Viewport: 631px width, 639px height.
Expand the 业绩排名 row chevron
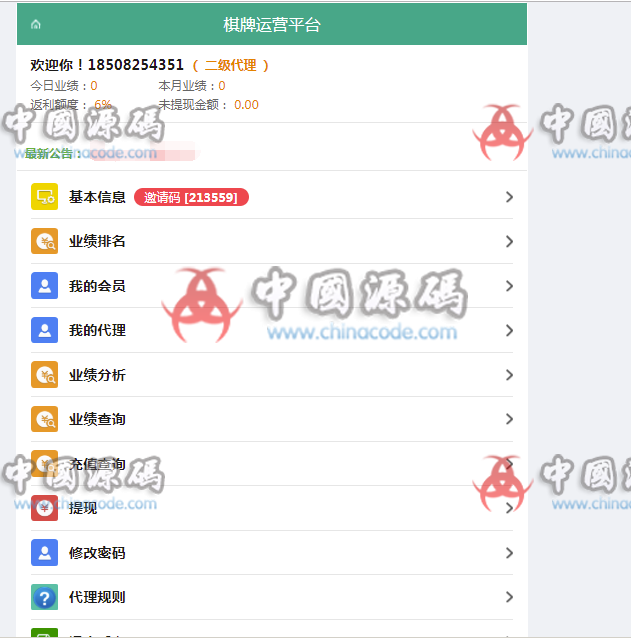point(509,241)
